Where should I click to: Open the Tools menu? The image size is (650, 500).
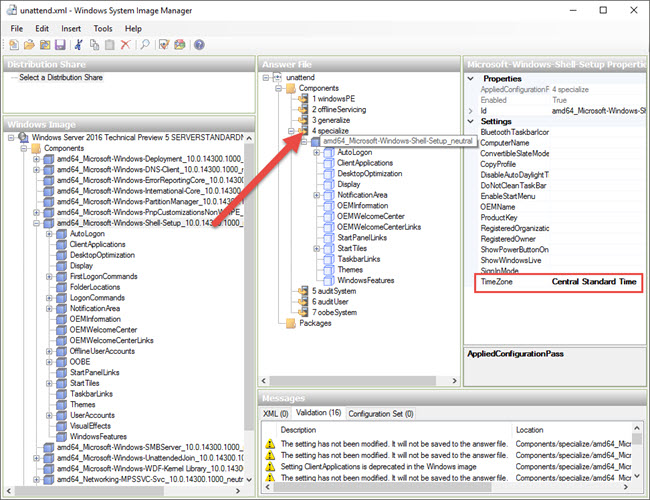pos(103,29)
